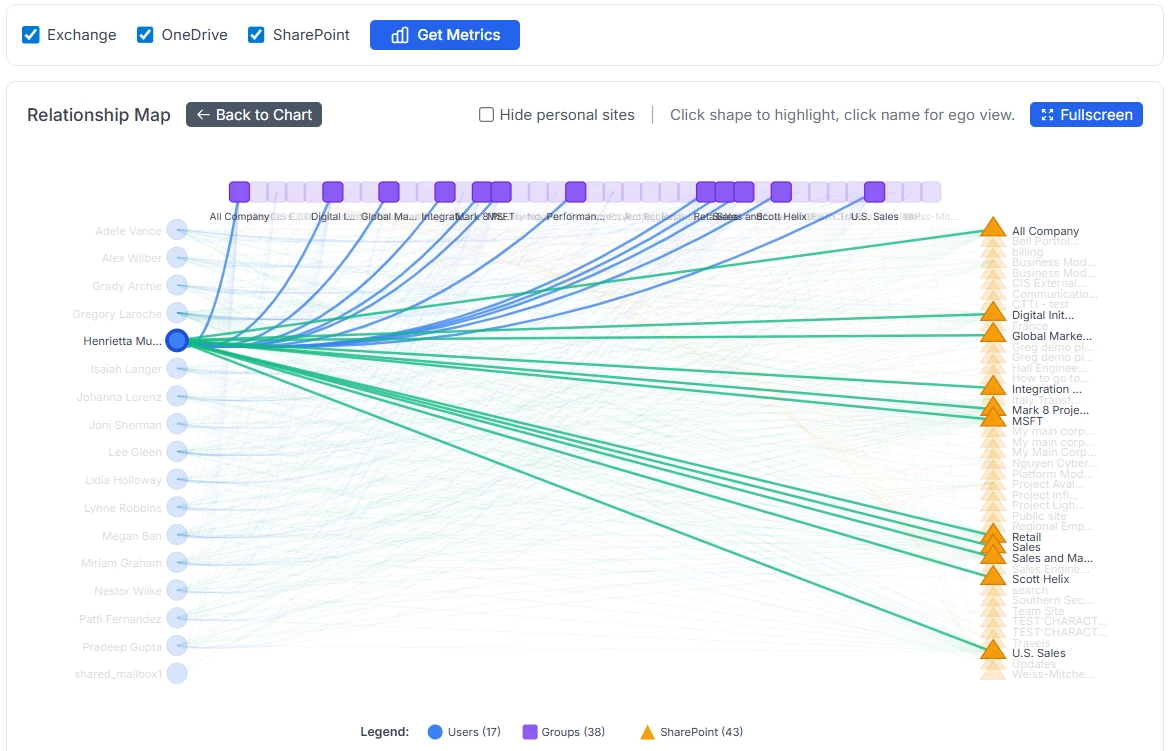Click the Scott Helix orange triangle

click(x=993, y=576)
